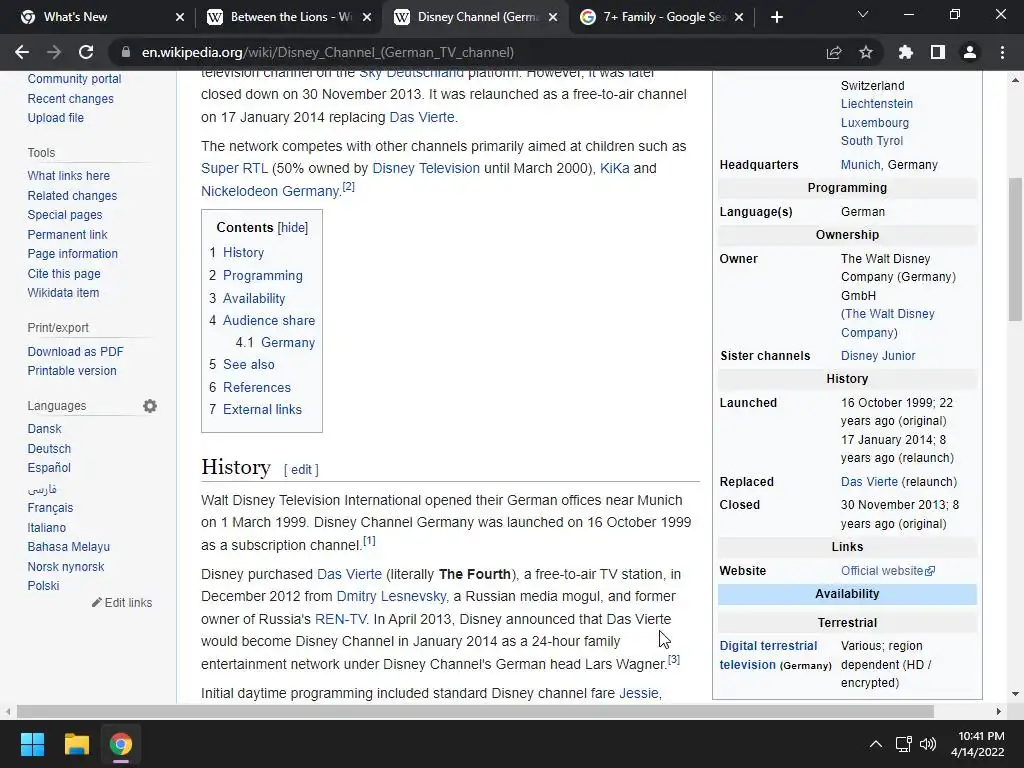Switch to the Deutsch language version
1024x768 pixels.
49,449
